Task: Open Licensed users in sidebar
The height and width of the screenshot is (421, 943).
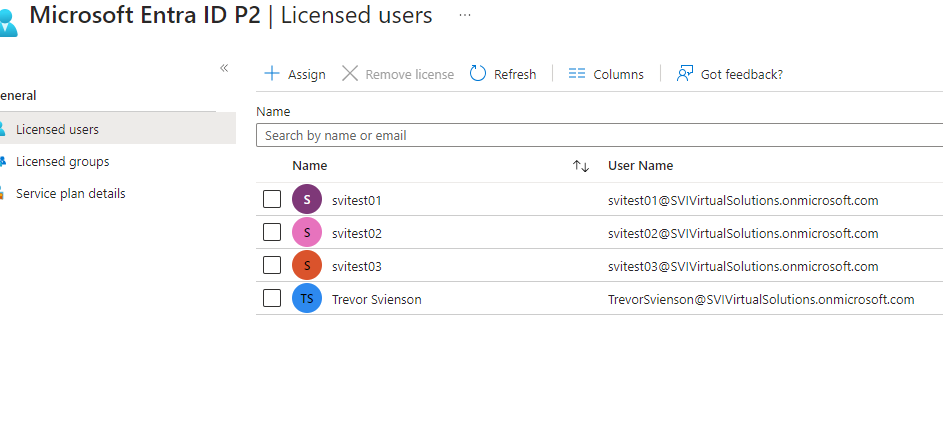Action: [x=117, y=129]
